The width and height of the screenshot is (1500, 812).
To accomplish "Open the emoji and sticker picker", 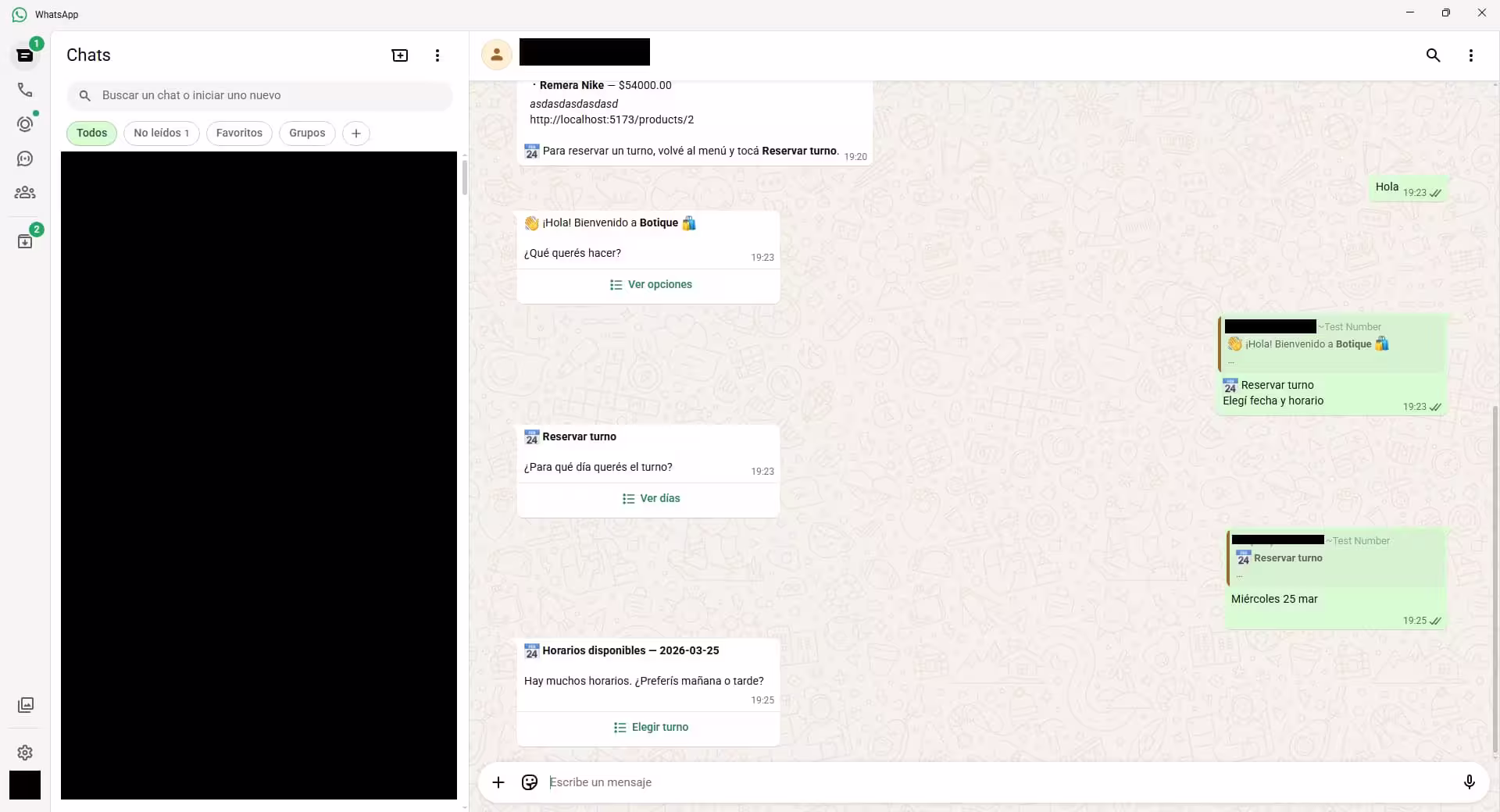I will (x=529, y=782).
